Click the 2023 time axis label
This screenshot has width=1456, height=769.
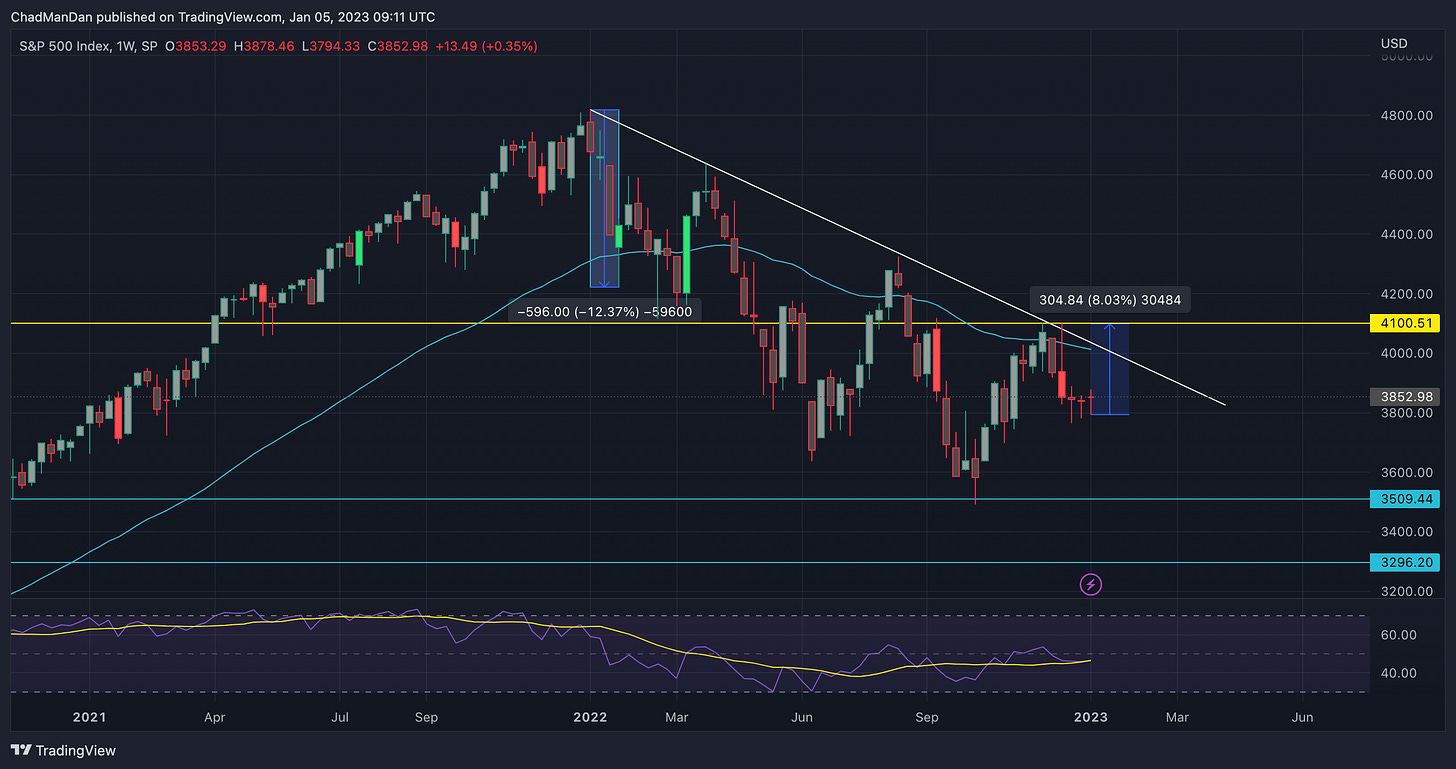click(1091, 717)
